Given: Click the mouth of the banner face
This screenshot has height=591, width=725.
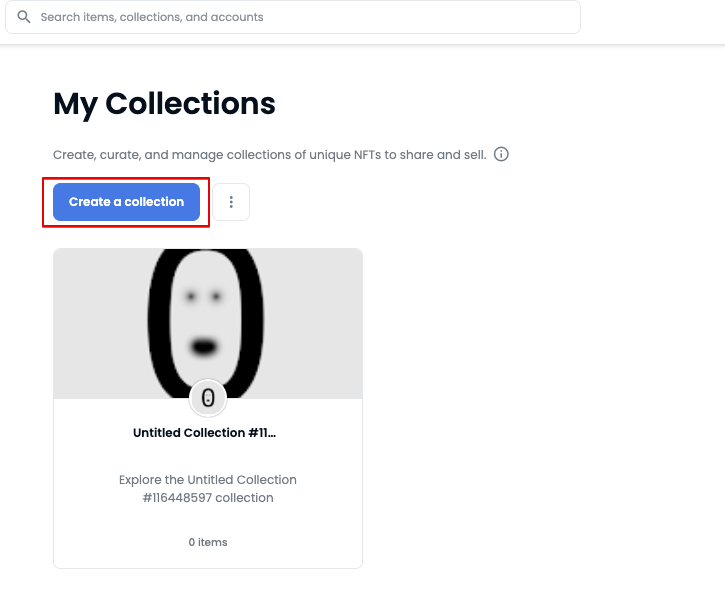Looking at the screenshot, I should tap(204, 346).
